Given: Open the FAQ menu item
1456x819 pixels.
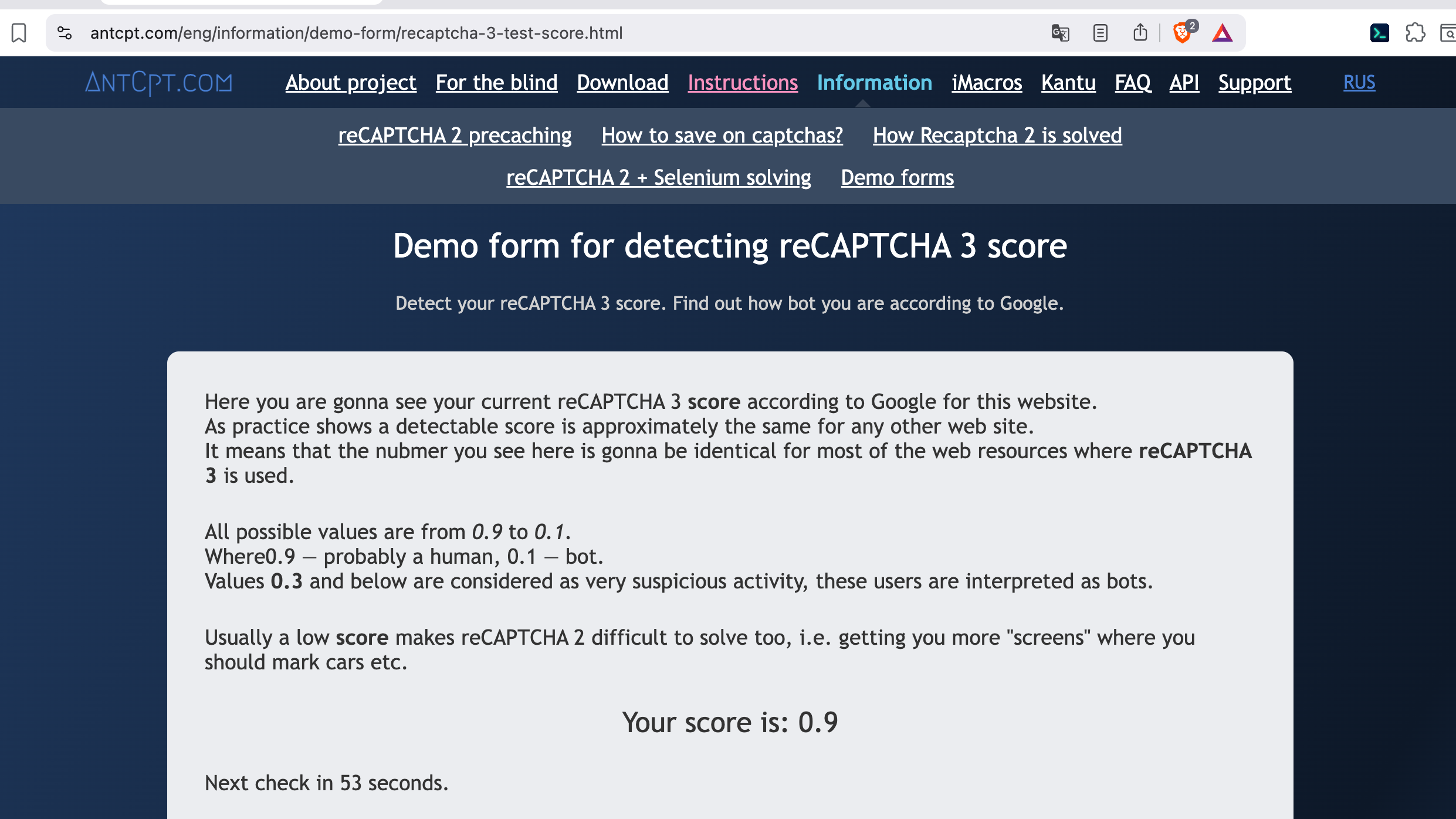Looking at the screenshot, I should (1133, 83).
